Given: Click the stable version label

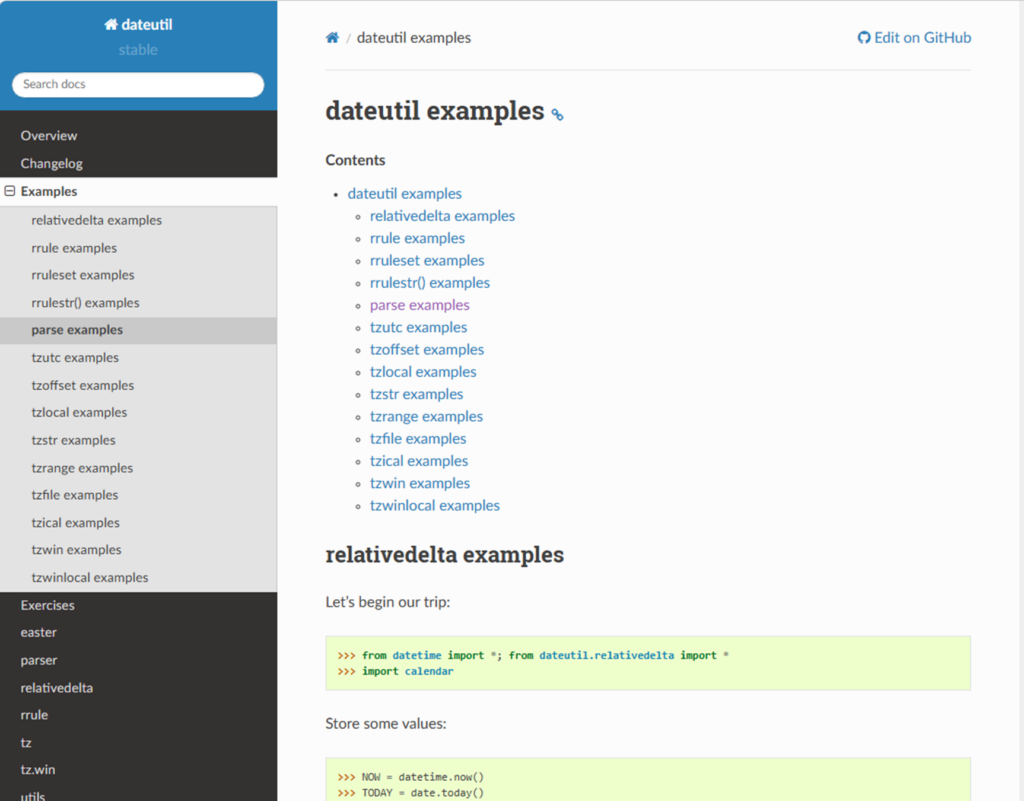Looking at the screenshot, I should 138,50.
